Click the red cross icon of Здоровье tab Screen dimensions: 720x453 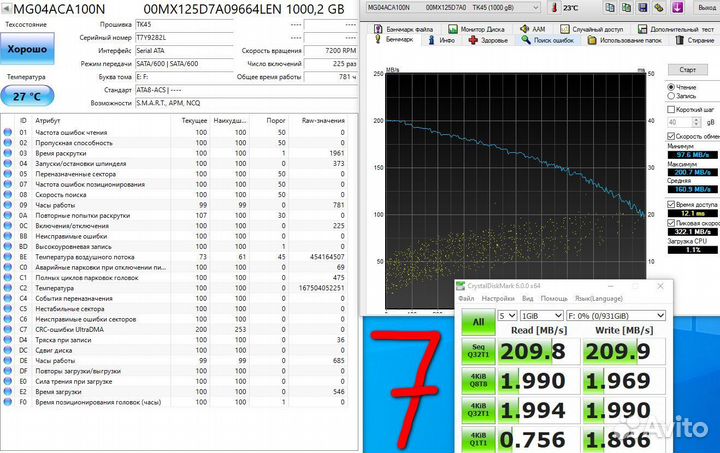click(473, 40)
